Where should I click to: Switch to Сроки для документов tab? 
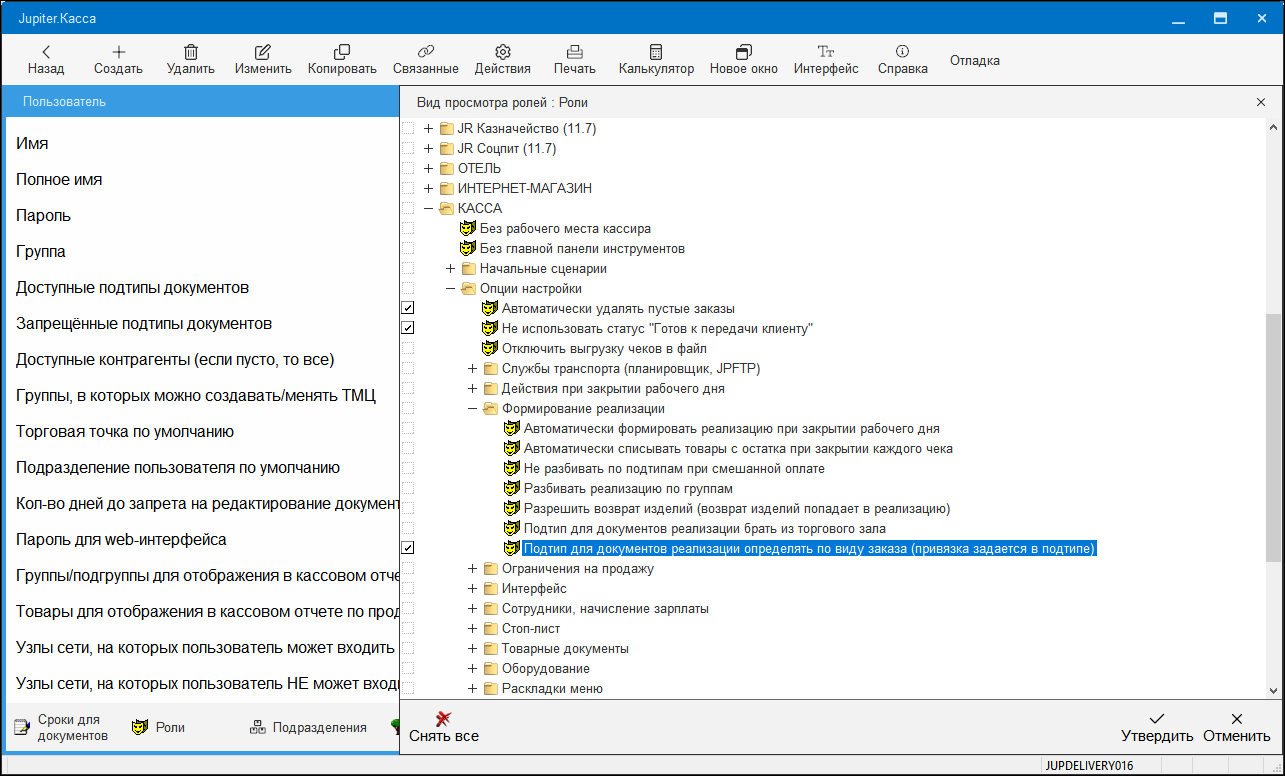click(x=60, y=728)
